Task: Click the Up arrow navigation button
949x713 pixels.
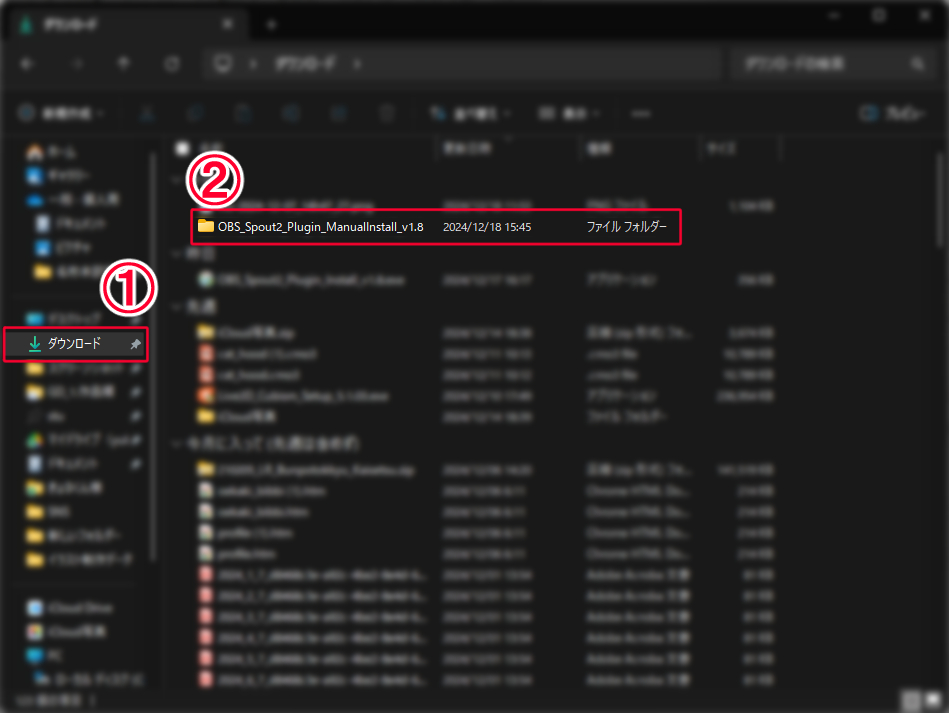Action: pyautogui.click(x=124, y=64)
